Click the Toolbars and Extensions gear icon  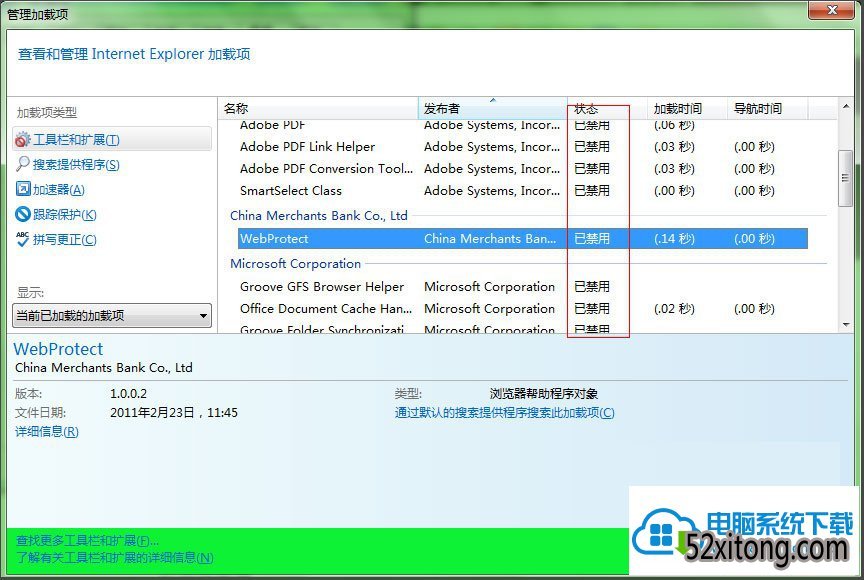coord(23,140)
